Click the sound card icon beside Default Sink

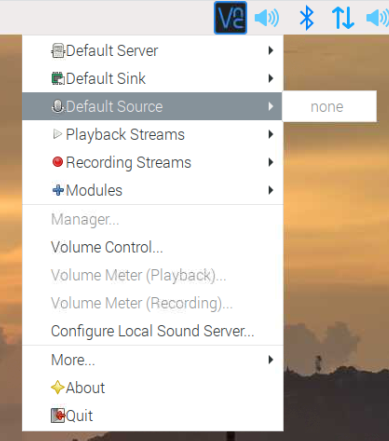point(58,79)
